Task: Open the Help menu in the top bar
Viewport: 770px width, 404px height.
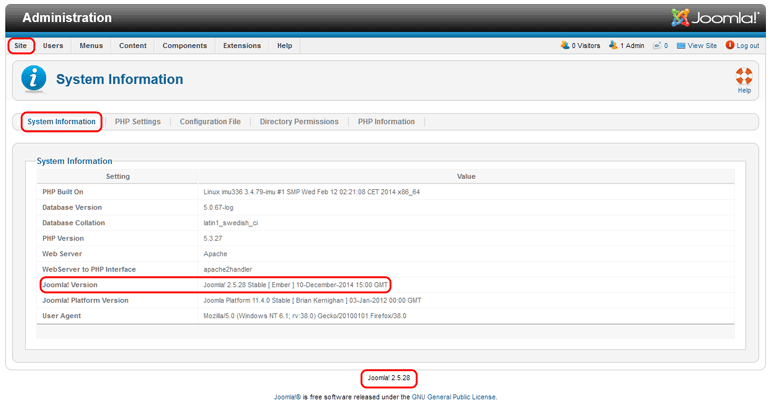Action: [x=284, y=46]
